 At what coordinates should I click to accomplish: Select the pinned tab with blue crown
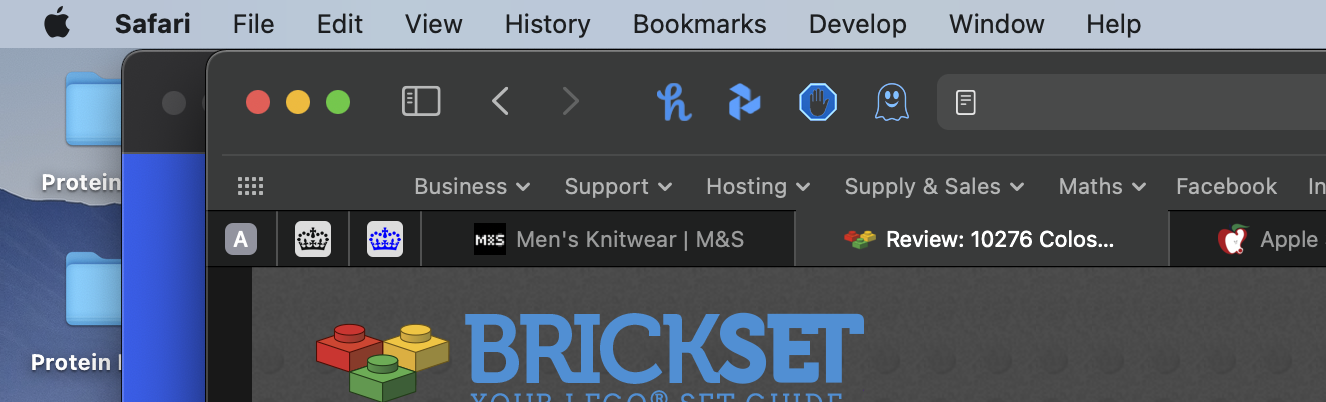coord(385,239)
